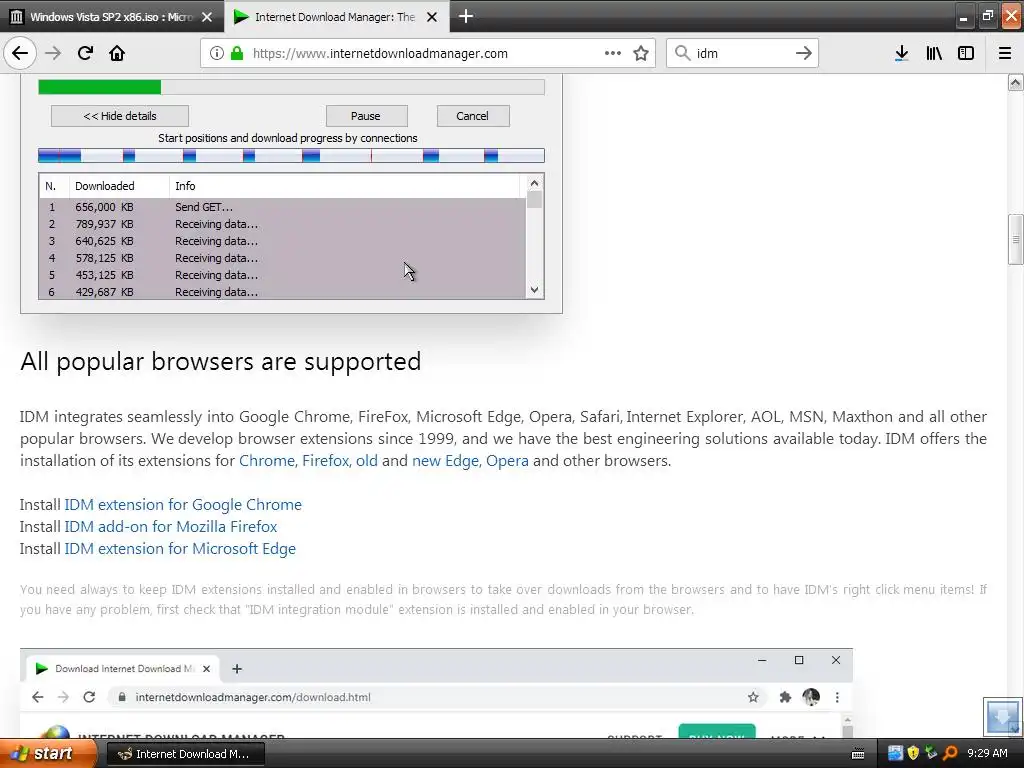Open the Firefox, link in paragraph

[327, 460]
